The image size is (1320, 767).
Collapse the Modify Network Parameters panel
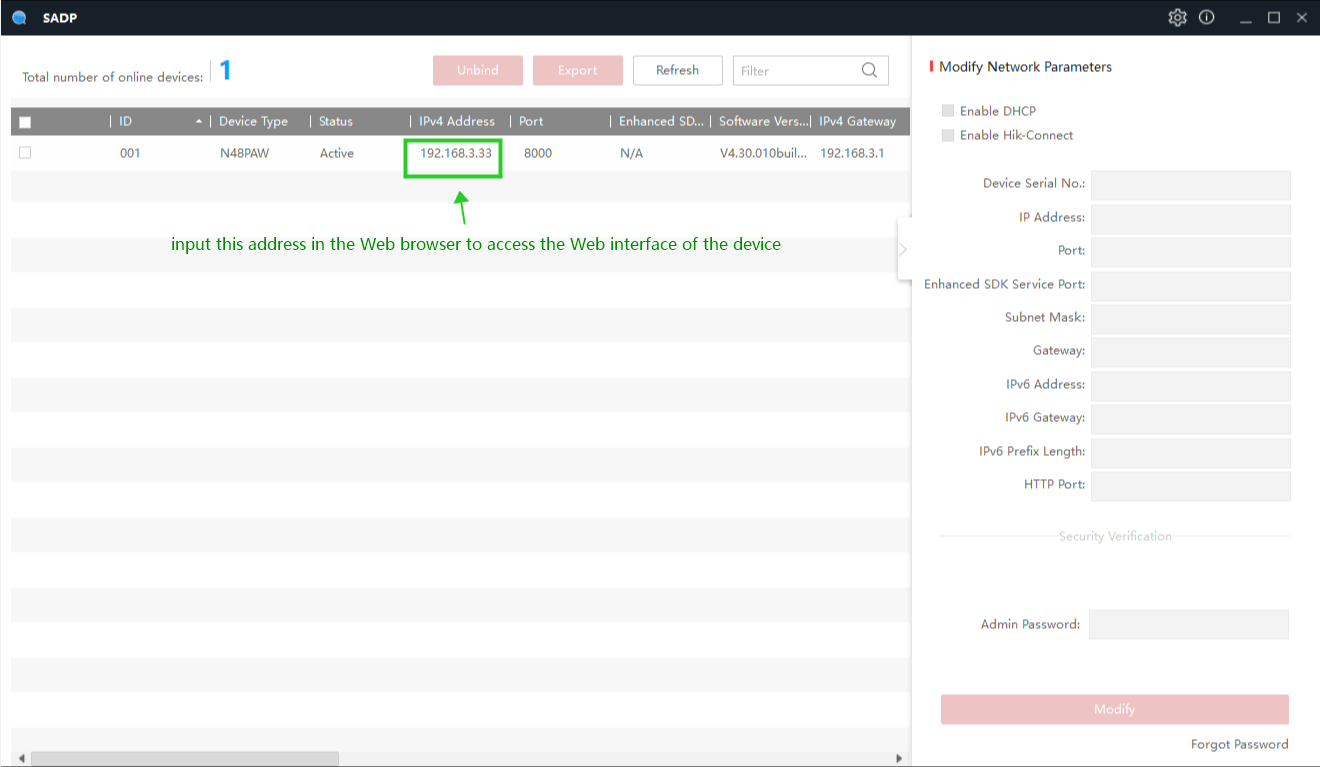point(903,249)
